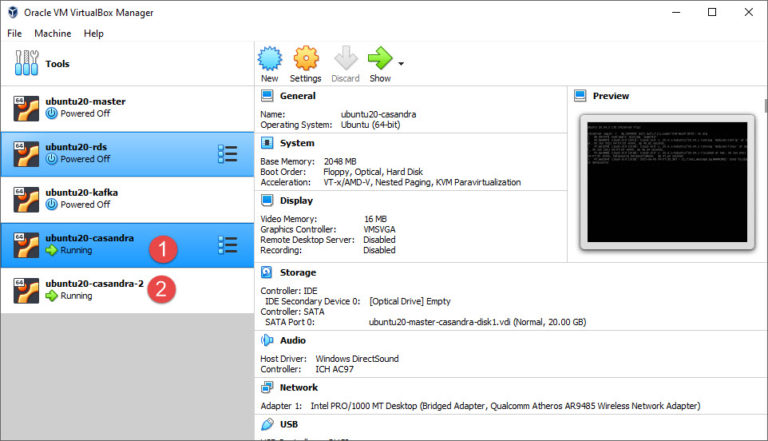Open Settings with the gear icon
Image resolution: width=768 pixels, height=441 pixels.
point(305,60)
